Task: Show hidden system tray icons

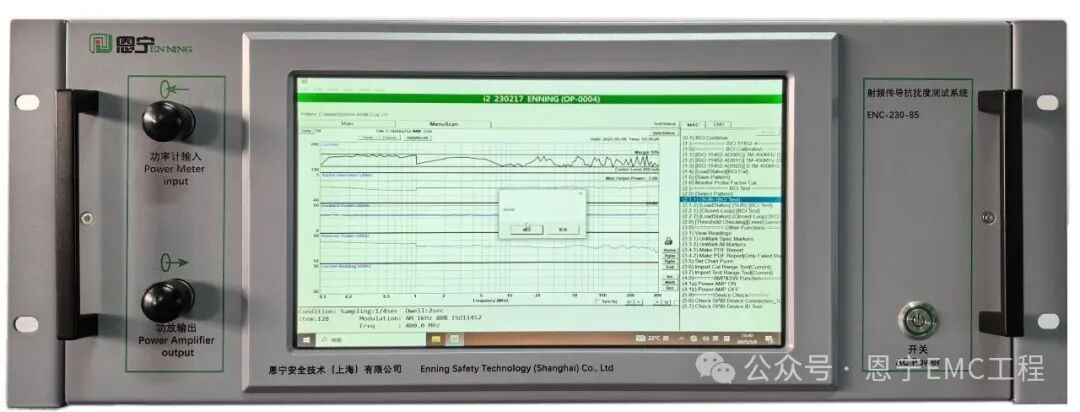Action: click(682, 340)
